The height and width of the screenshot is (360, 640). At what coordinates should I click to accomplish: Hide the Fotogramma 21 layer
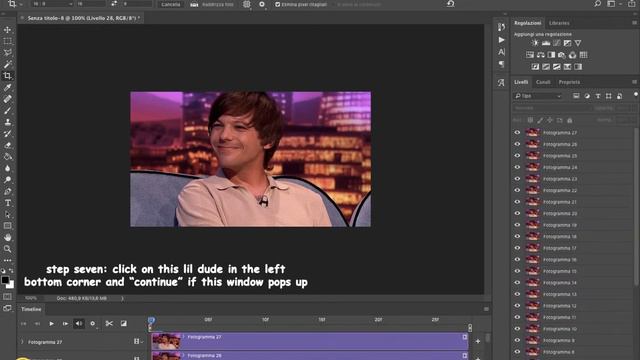coord(517,202)
